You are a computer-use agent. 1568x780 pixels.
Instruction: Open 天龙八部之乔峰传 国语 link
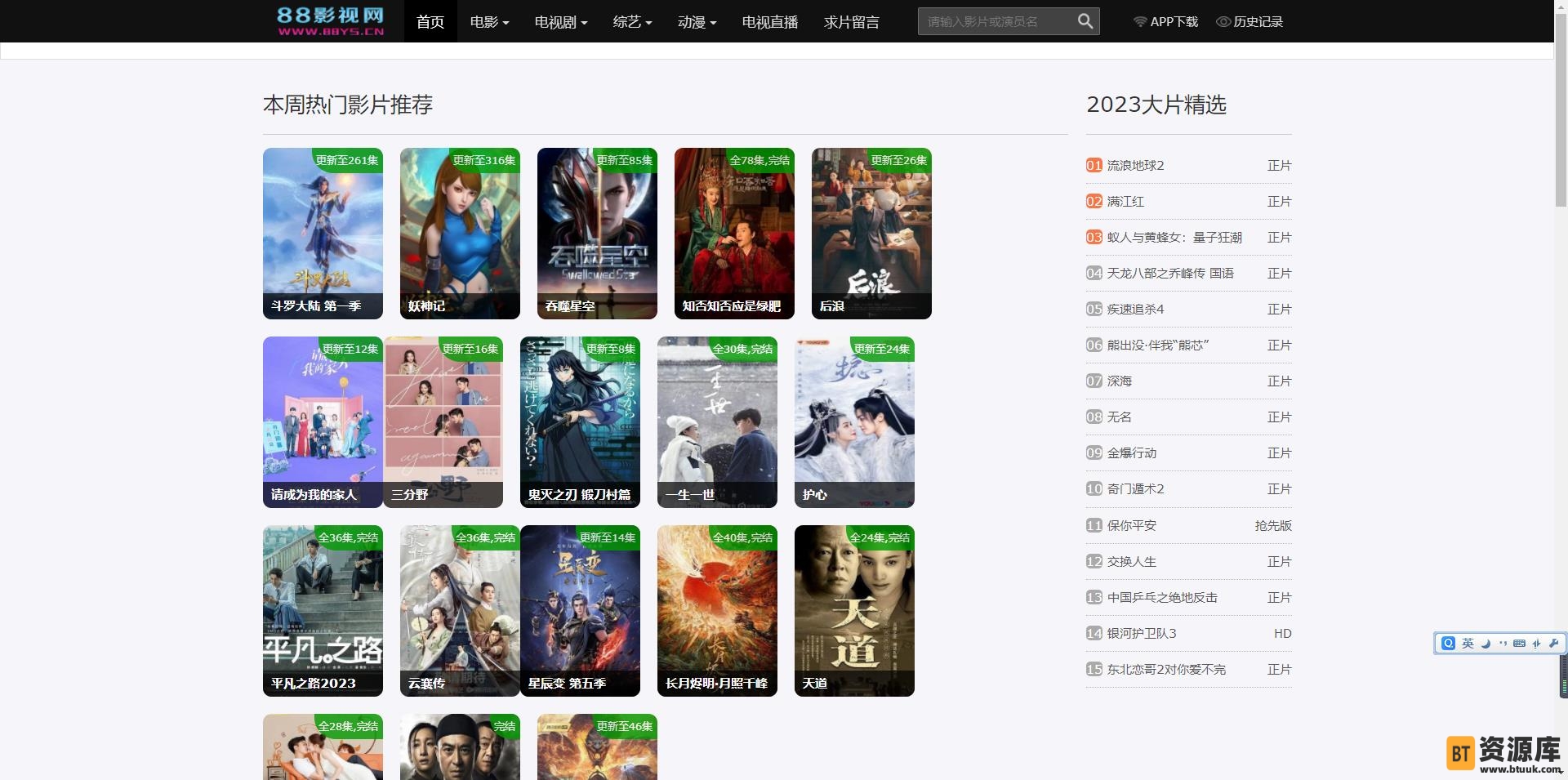click(x=1170, y=274)
